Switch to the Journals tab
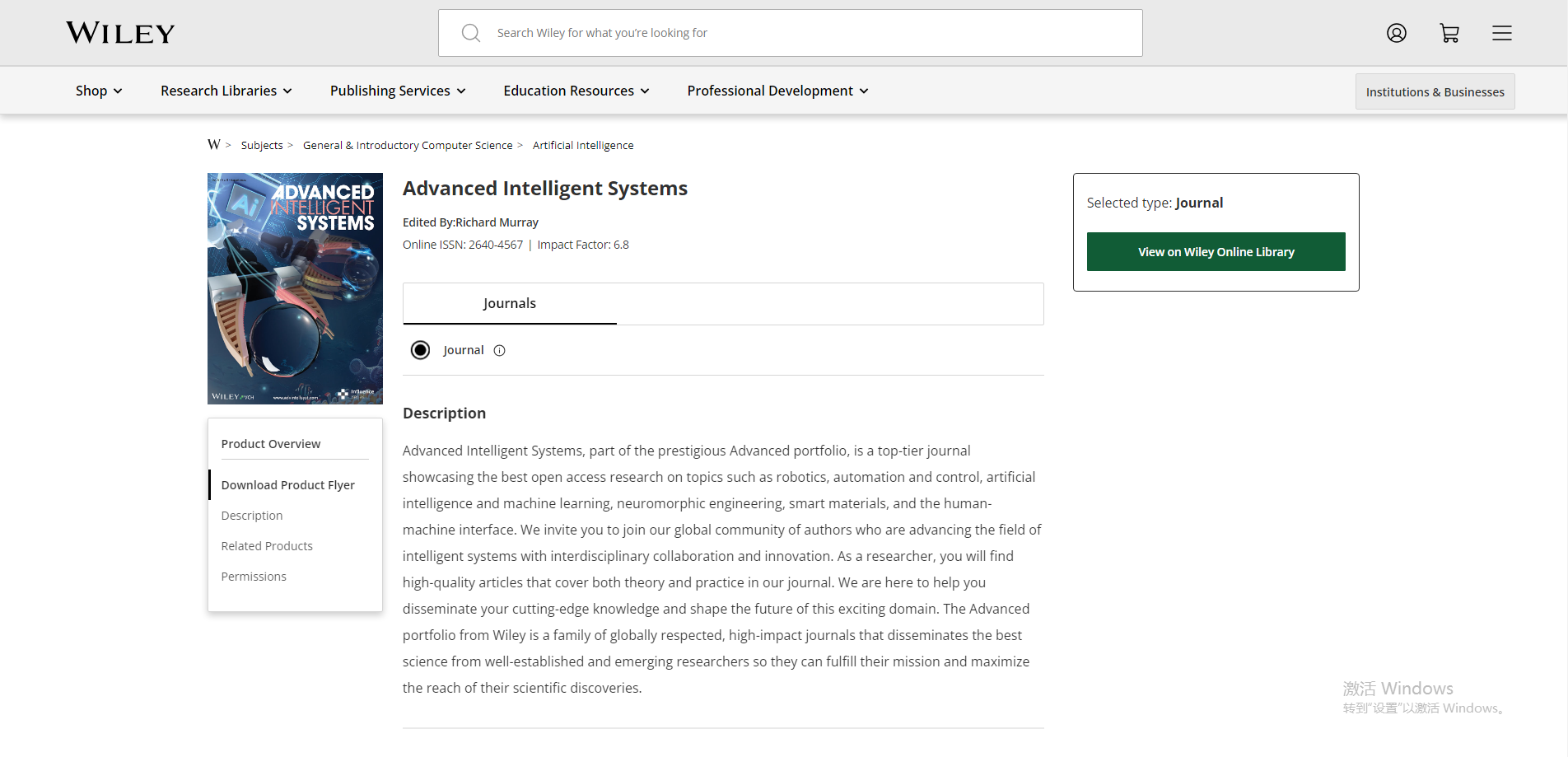The width and height of the screenshot is (1568, 757). [509, 303]
